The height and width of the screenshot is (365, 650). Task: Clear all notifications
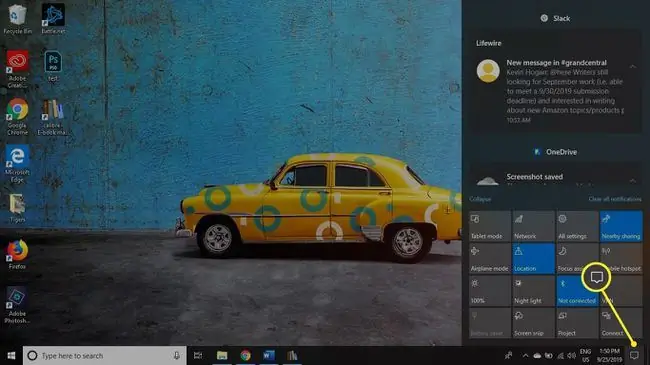pos(615,199)
